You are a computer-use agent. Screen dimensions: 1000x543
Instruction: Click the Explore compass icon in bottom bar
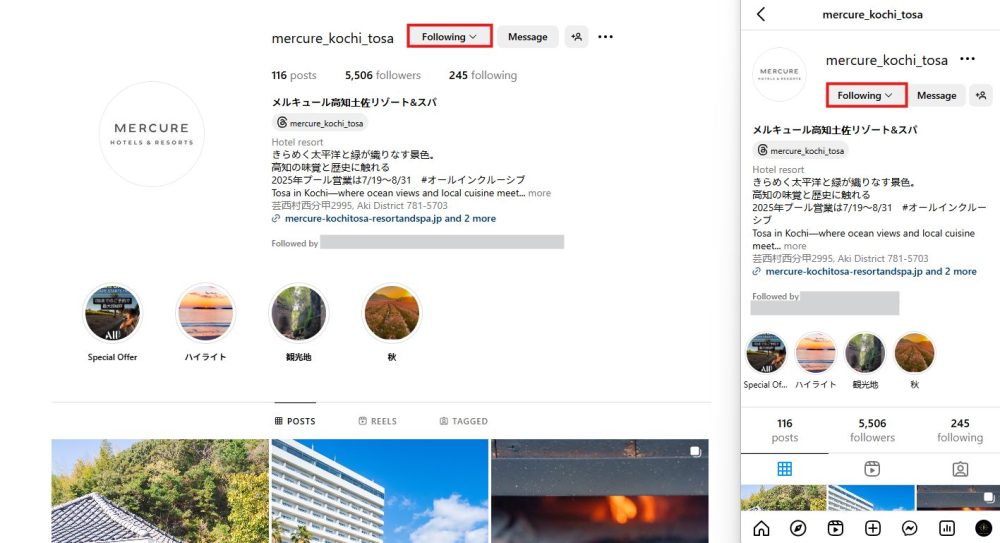pos(798,528)
